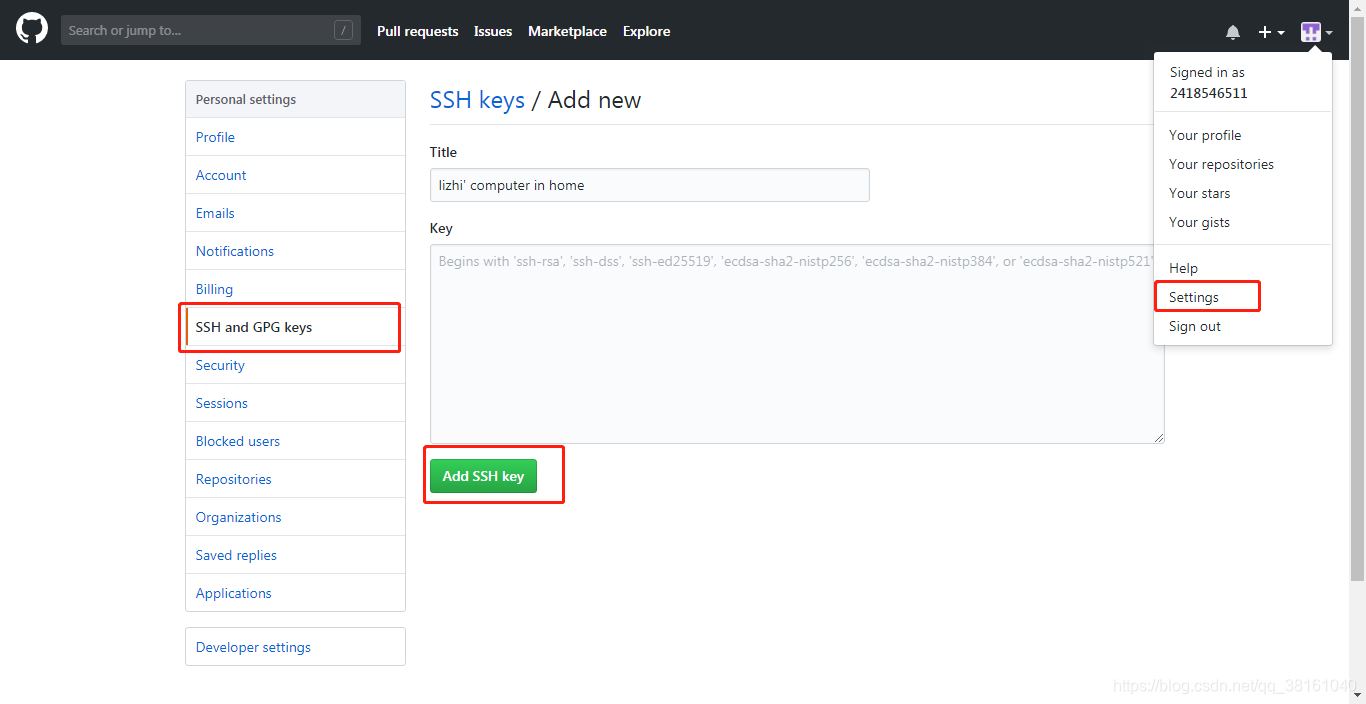The width and height of the screenshot is (1366, 704).
Task: Select Your stars in user menu
Action: [1243, 193]
